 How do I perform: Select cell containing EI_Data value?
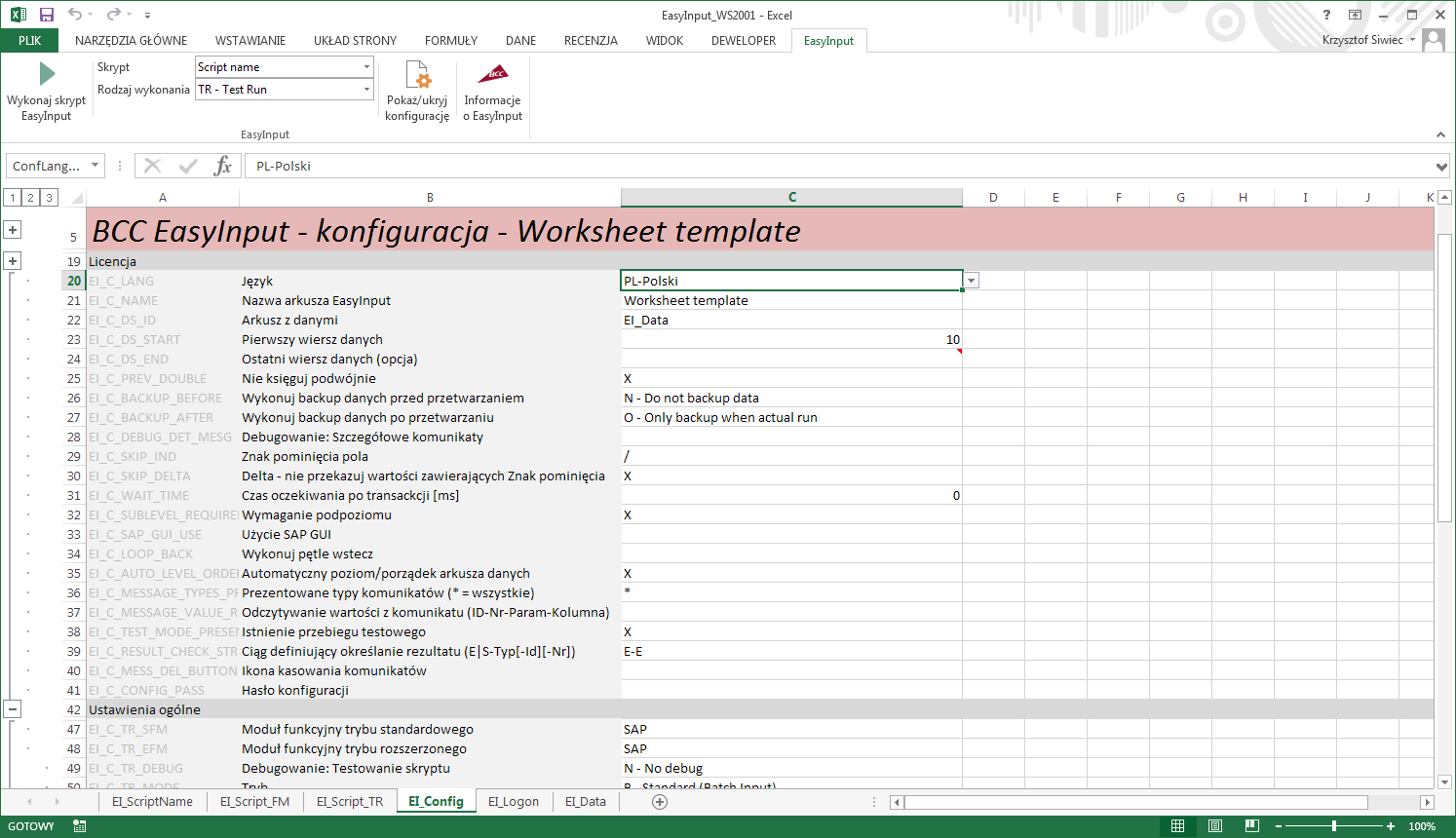[791, 320]
